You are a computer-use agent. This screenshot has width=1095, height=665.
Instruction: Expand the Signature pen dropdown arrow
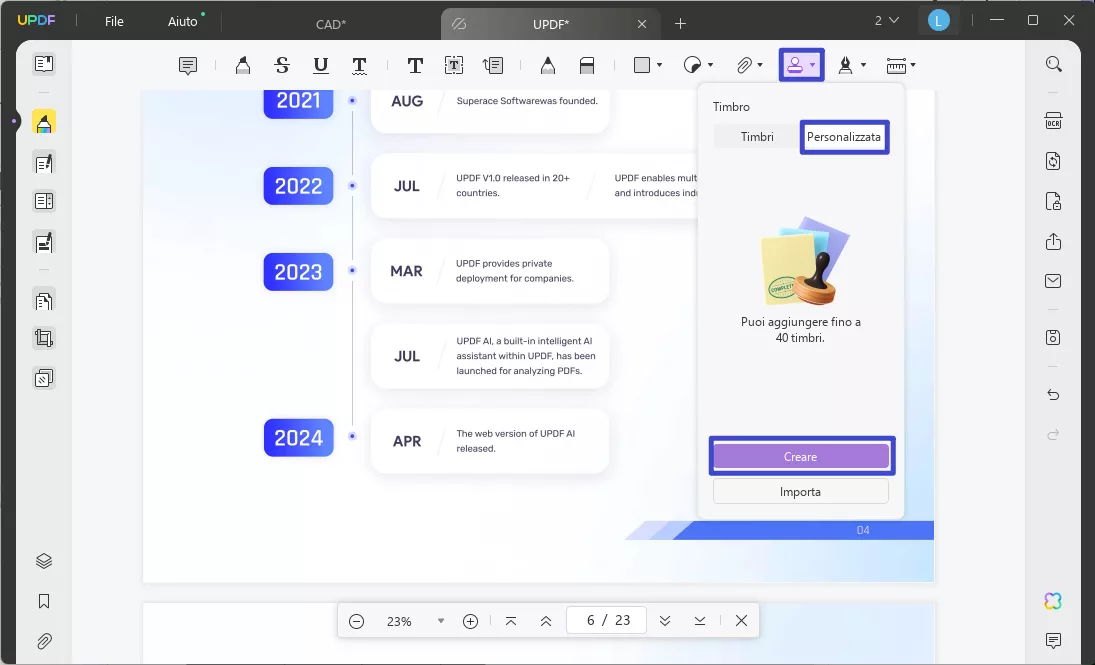click(864, 66)
